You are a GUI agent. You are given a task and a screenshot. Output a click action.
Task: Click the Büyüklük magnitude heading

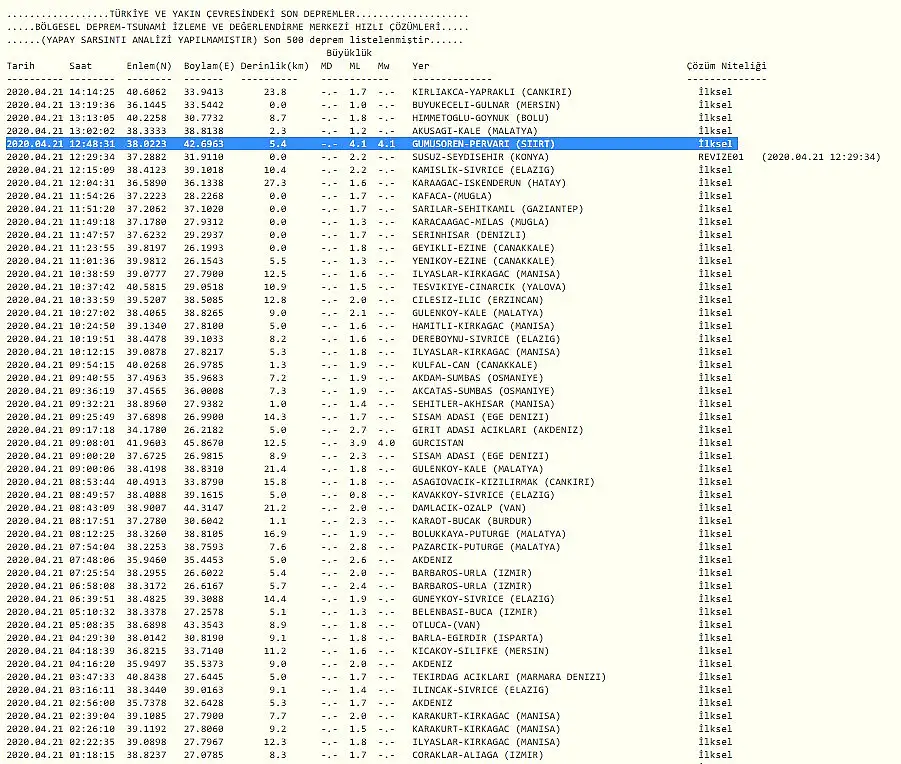pyautogui.click(x=350, y=53)
